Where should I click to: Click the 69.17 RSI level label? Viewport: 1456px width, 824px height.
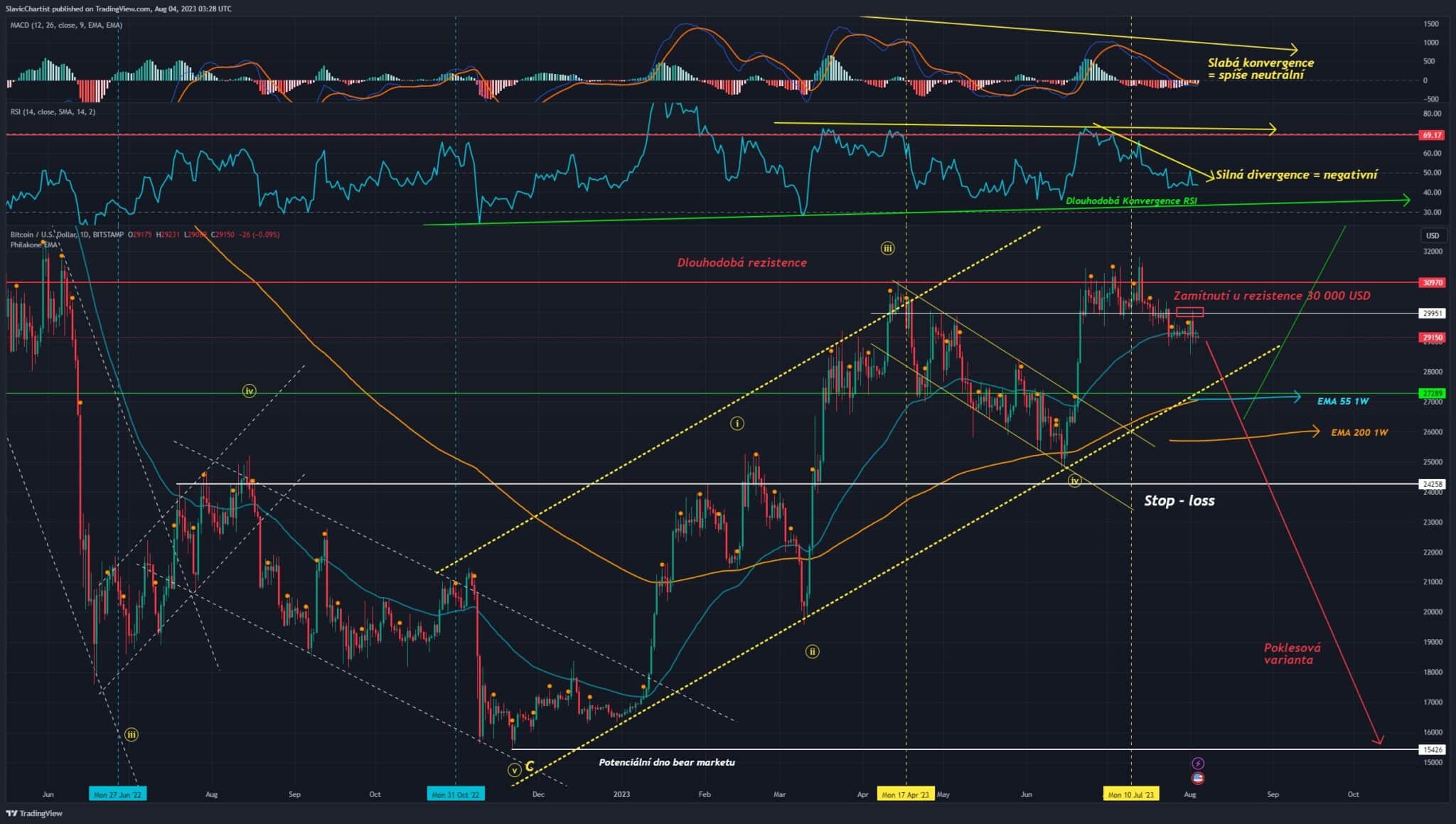coord(1432,134)
